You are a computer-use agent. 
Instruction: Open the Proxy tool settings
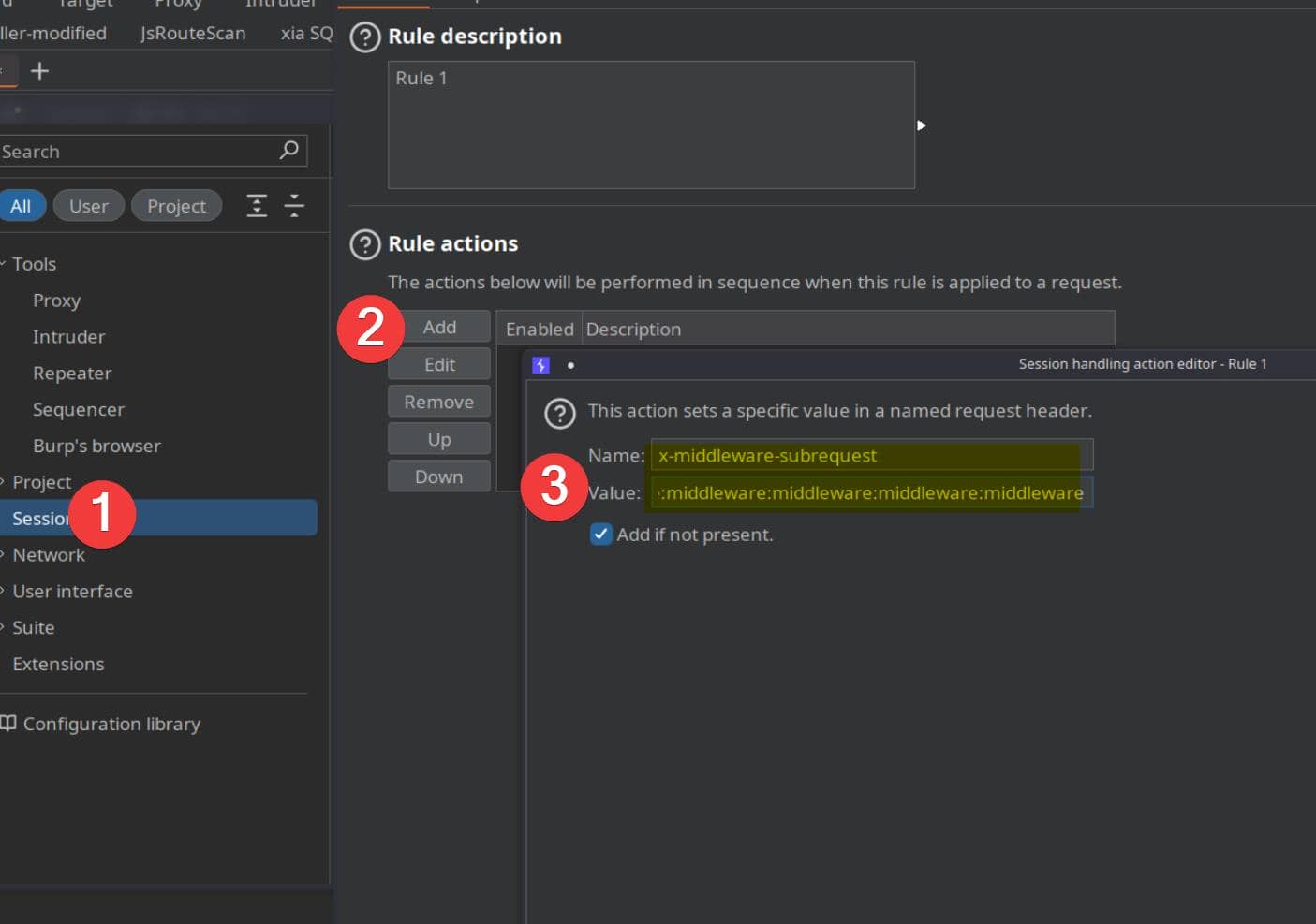pos(56,301)
